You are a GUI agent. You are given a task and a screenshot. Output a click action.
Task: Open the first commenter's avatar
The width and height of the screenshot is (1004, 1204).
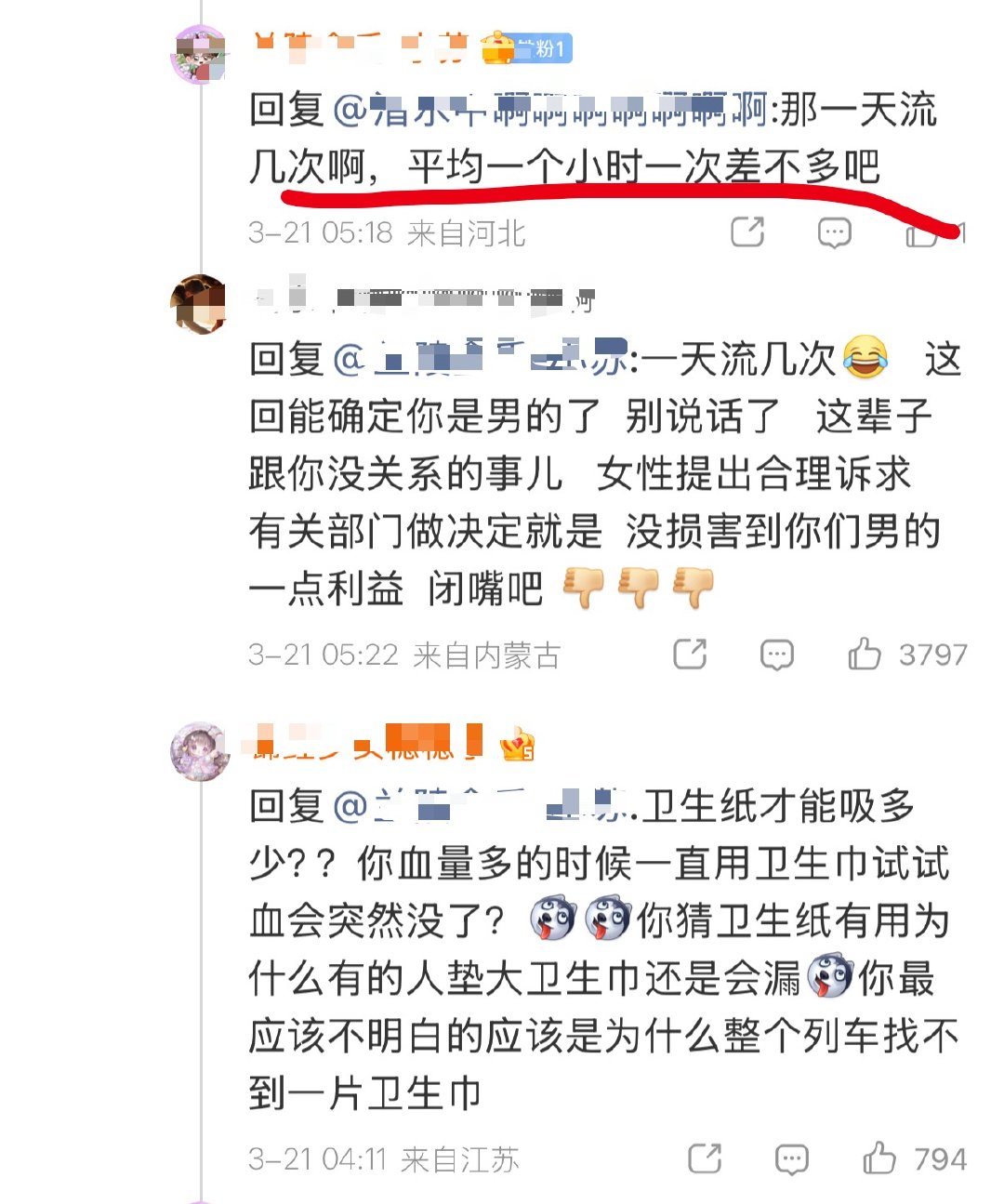[x=200, y=55]
